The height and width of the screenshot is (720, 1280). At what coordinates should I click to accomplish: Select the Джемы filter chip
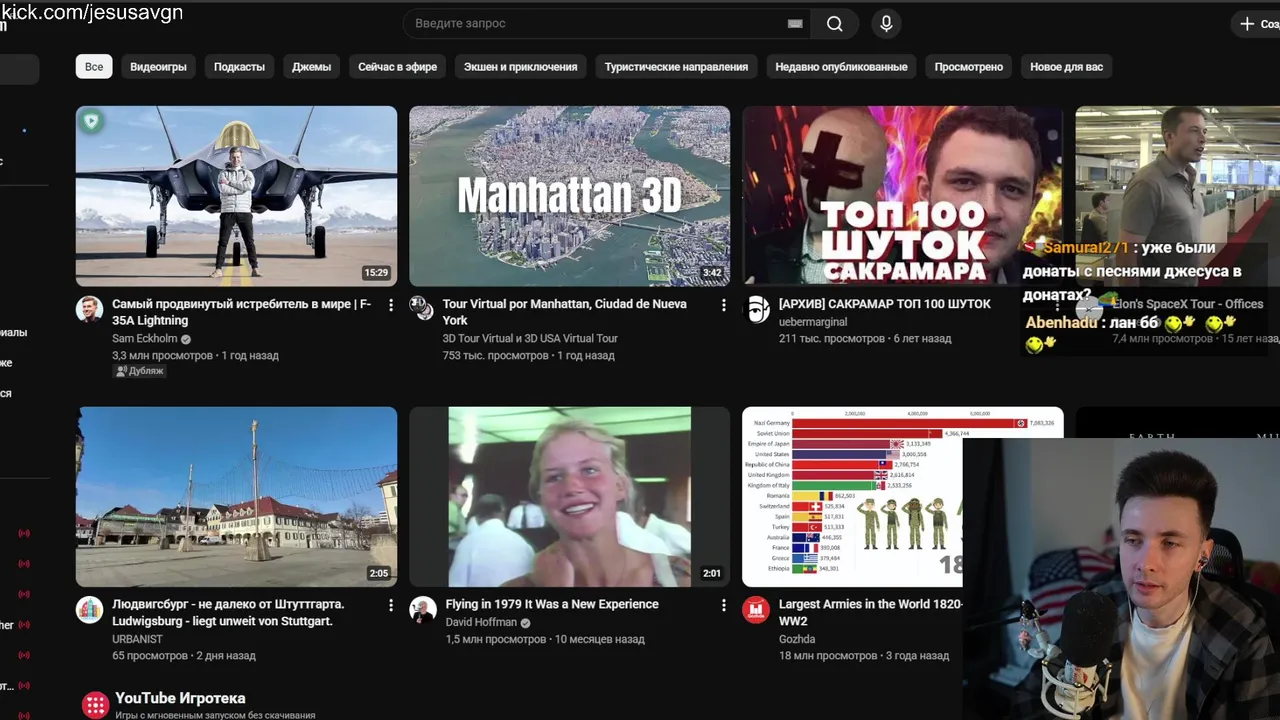click(311, 67)
